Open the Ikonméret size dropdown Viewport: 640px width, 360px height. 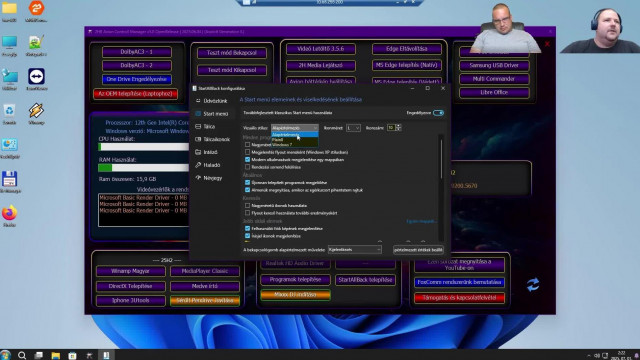pyautogui.click(x=353, y=128)
